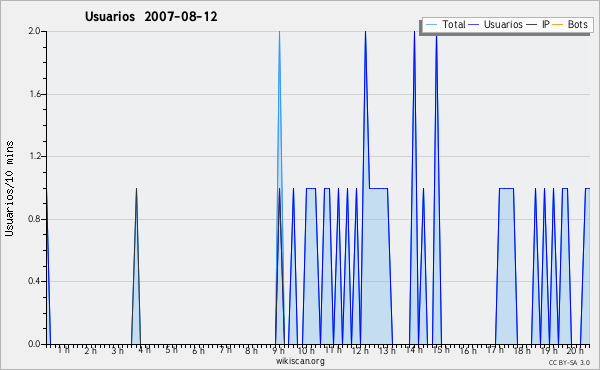Click the x-axis label '5 h'
Viewport: 600px width, 370px height.
tap(171, 350)
